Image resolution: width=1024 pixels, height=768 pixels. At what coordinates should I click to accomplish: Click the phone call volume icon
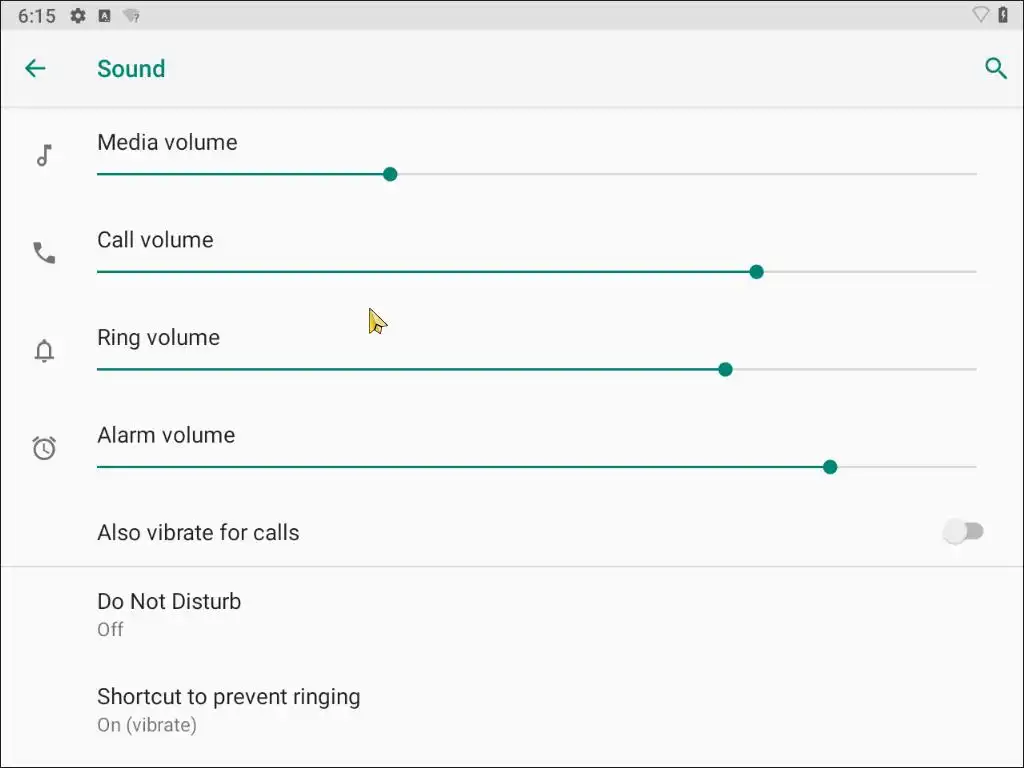(44, 253)
